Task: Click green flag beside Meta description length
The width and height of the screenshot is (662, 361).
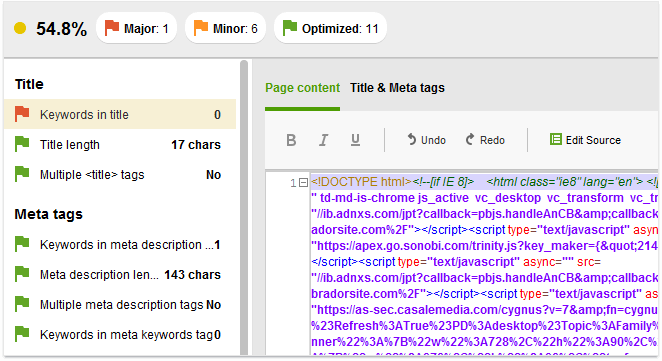Action: click(x=22, y=274)
